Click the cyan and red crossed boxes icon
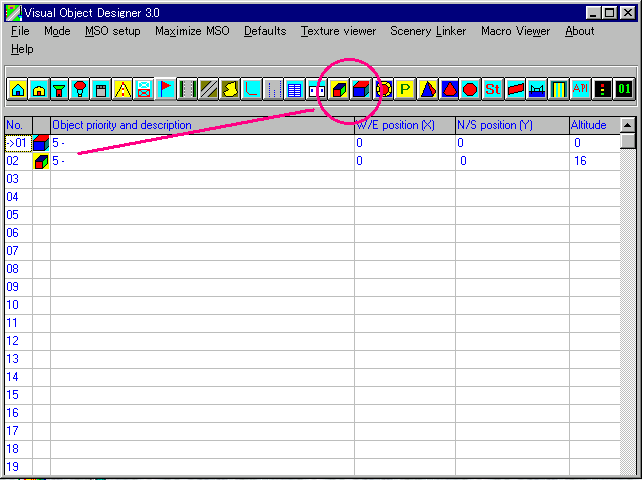Screen dimensions: 642x480 click(144, 89)
